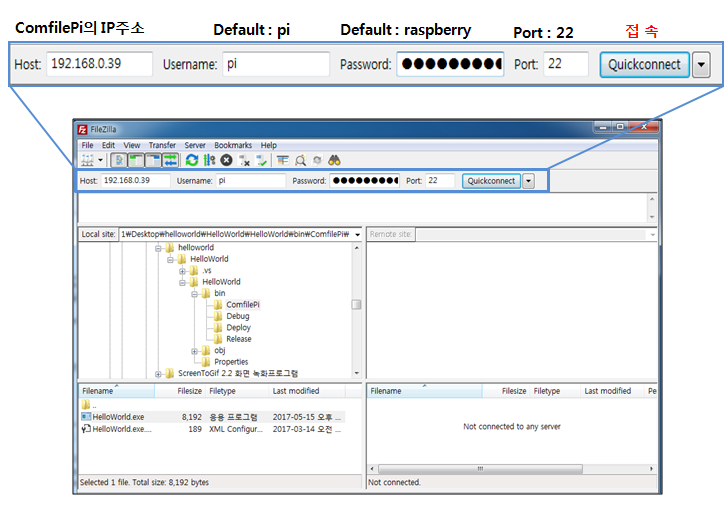Click the disconnect from server icon
The height and width of the screenshot is (521, 725).
tap(244, 160)
